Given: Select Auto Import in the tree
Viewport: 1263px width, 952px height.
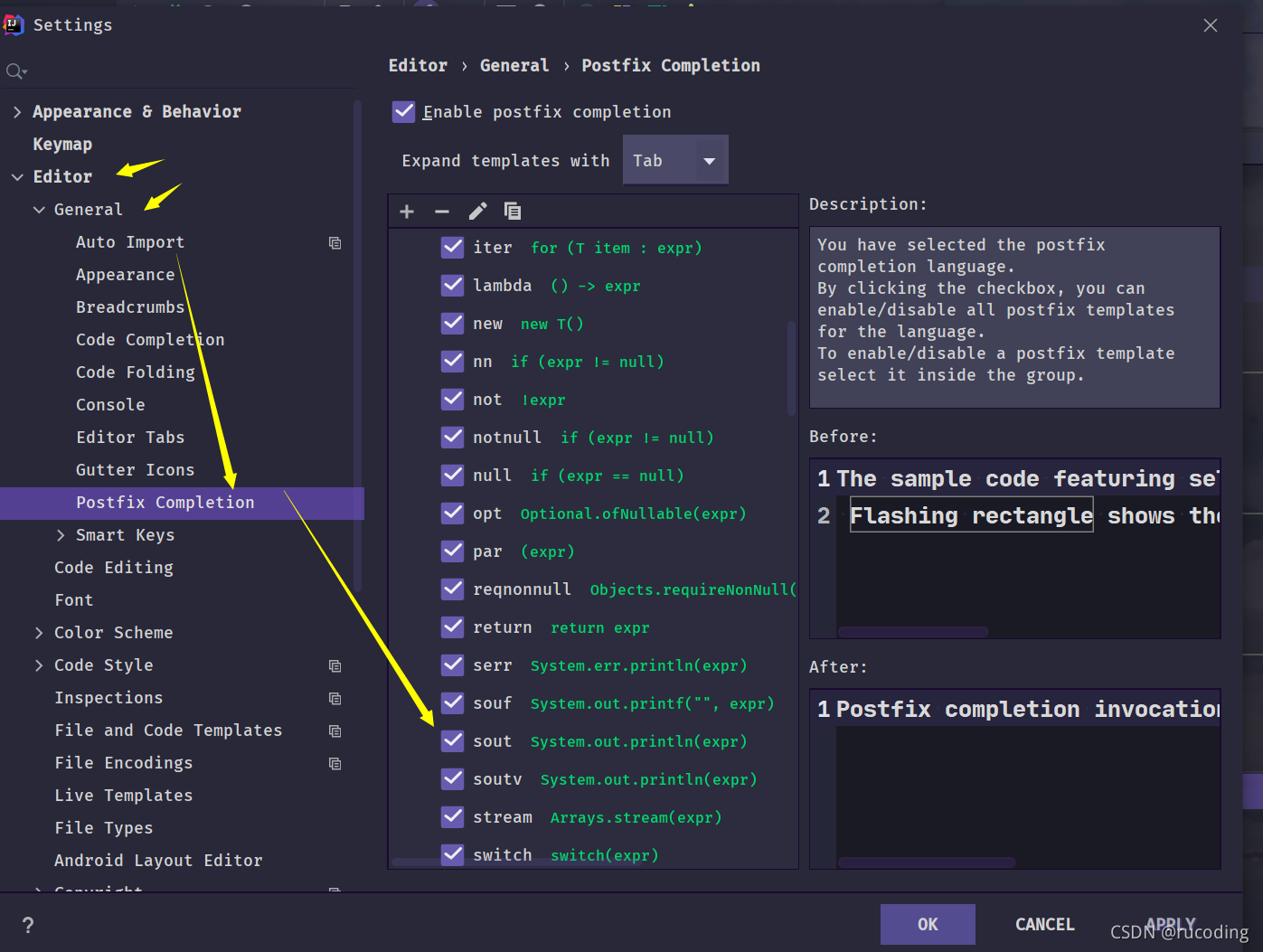Looking at the screenshot, I should (130, 242).
